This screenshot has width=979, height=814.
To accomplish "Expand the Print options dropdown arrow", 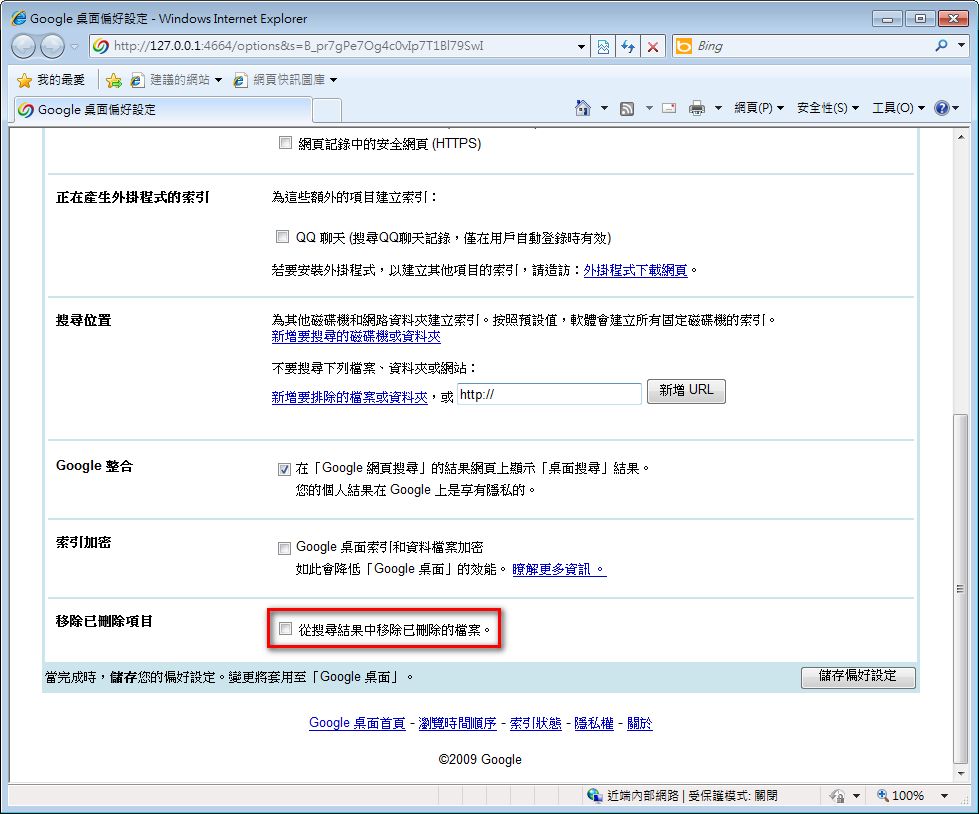I will pos(718,108).
